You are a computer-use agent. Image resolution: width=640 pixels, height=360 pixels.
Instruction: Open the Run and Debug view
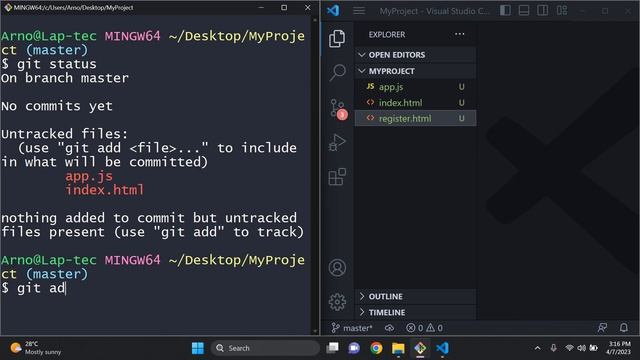[x=337, y=142]
